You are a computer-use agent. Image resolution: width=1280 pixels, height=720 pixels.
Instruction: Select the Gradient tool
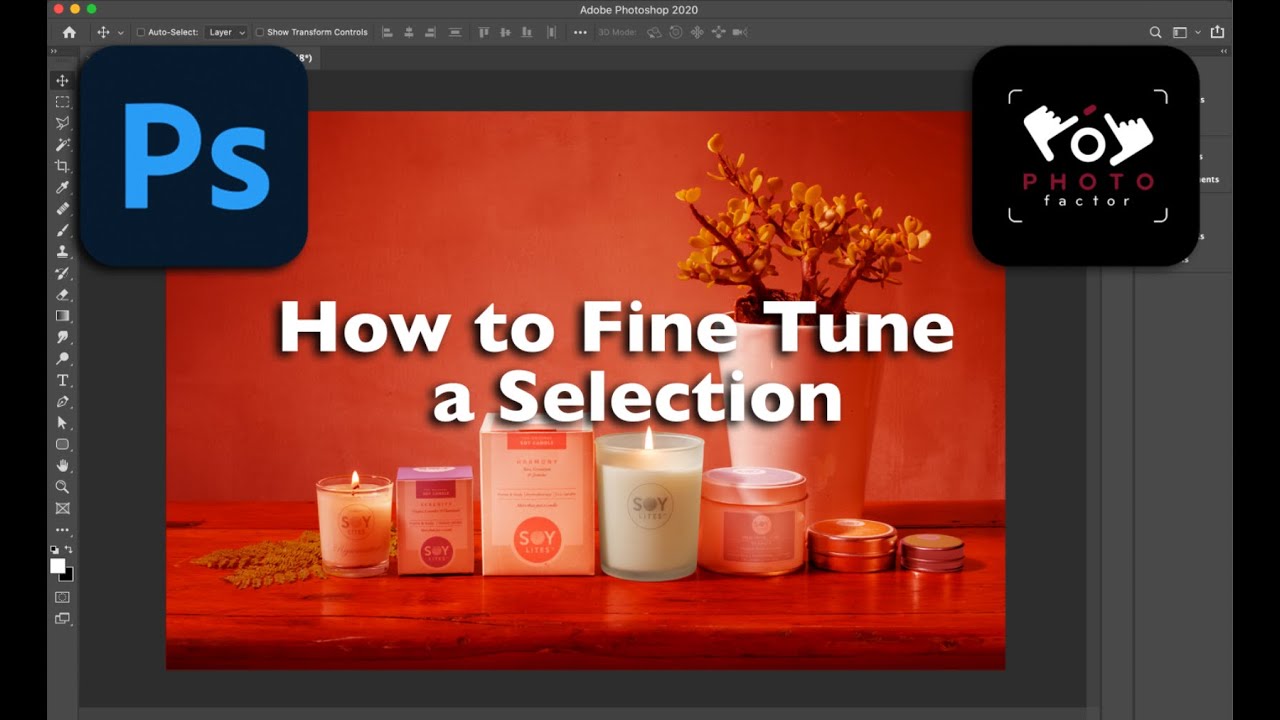62,316
